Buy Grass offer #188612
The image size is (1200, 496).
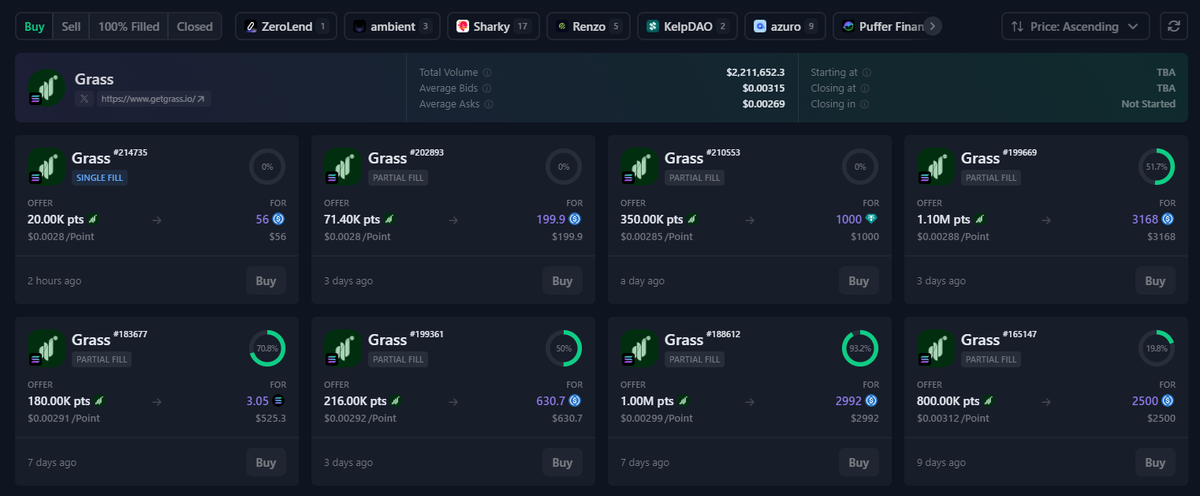coord(859,462)
